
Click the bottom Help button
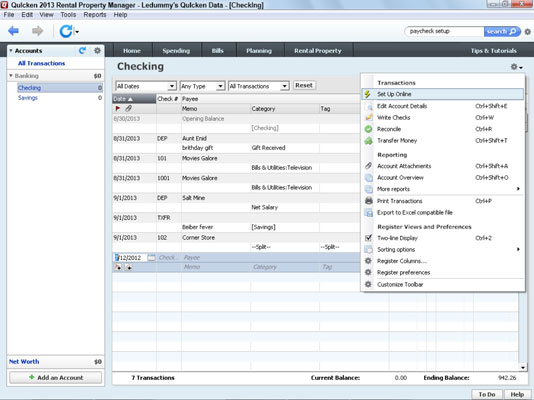tap(517, 394)
